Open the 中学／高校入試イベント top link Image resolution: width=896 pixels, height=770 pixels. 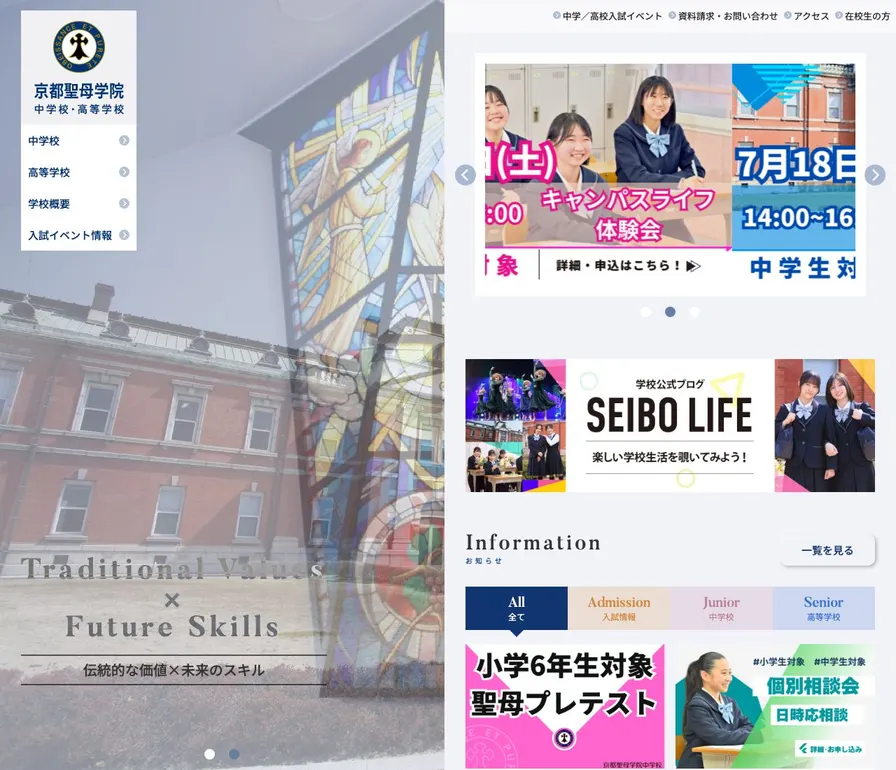(612, 16)
